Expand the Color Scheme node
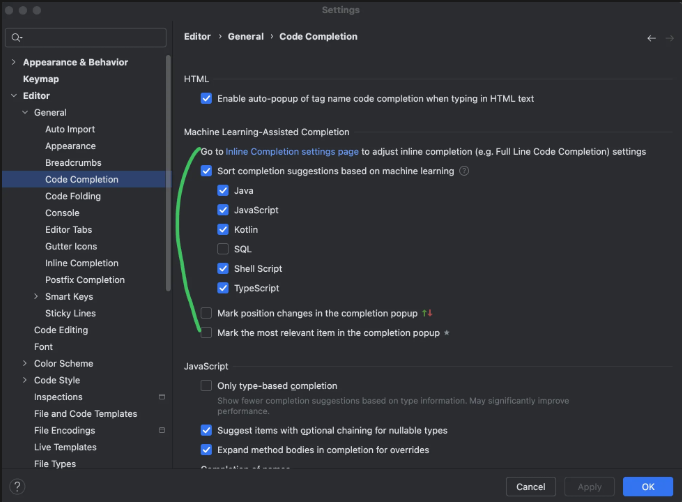Viewport: 682px width, 502px height. [x=24, y=364]
